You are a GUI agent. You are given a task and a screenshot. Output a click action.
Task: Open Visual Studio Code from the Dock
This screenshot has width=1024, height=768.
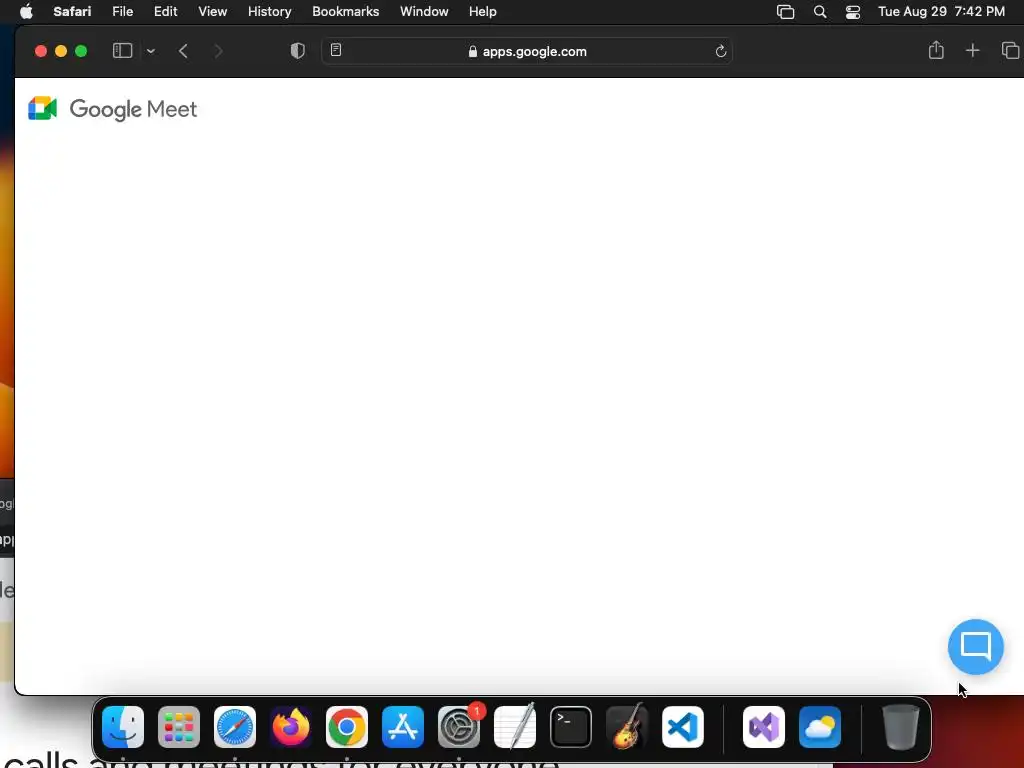coord(683,727)
